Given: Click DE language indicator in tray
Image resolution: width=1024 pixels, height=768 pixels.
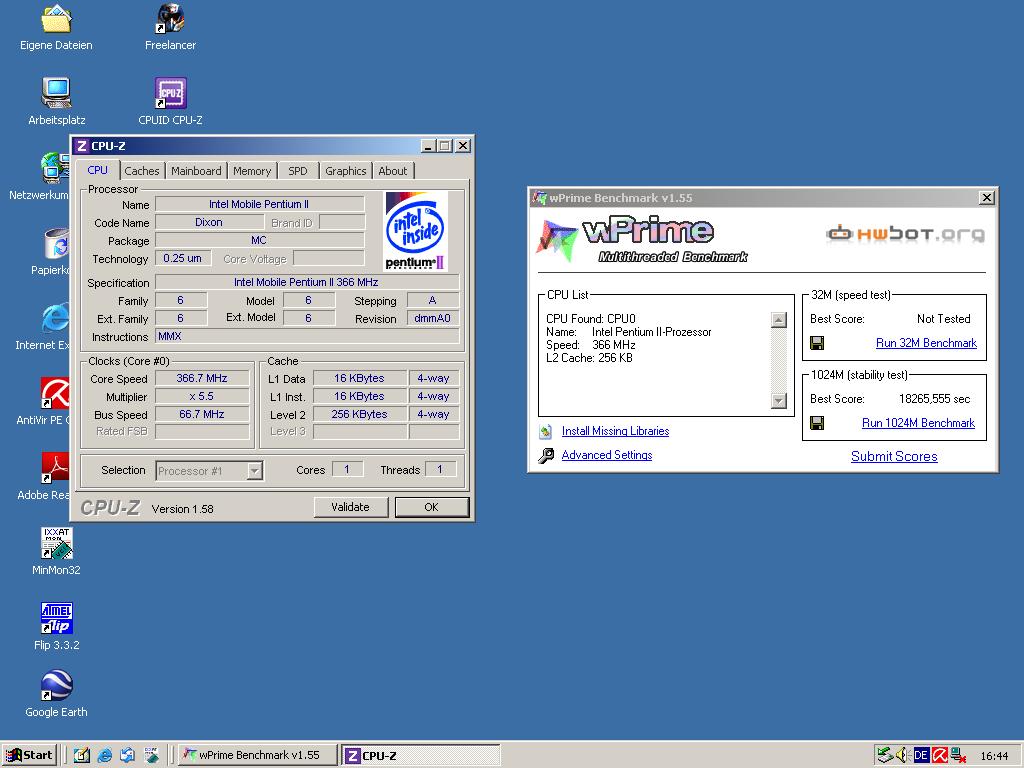Looking at the screenshot, I should coord(921,755).
